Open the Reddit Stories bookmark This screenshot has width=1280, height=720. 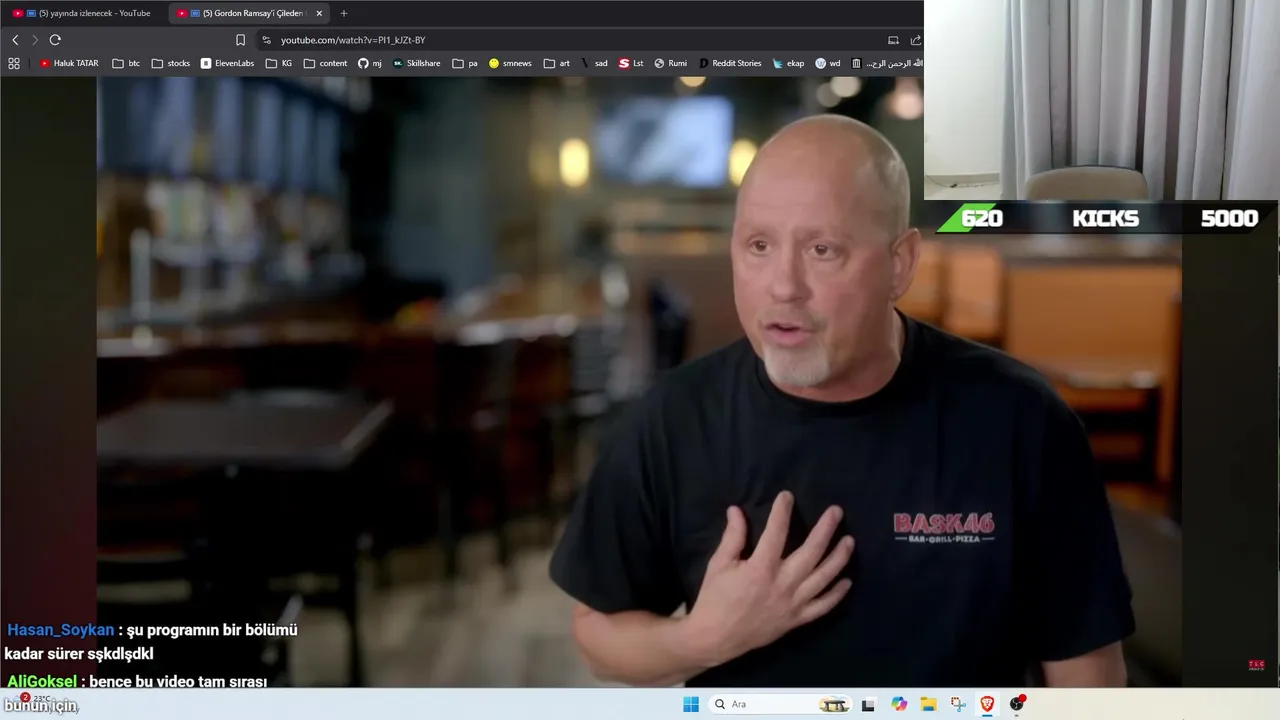coord(730,63)
